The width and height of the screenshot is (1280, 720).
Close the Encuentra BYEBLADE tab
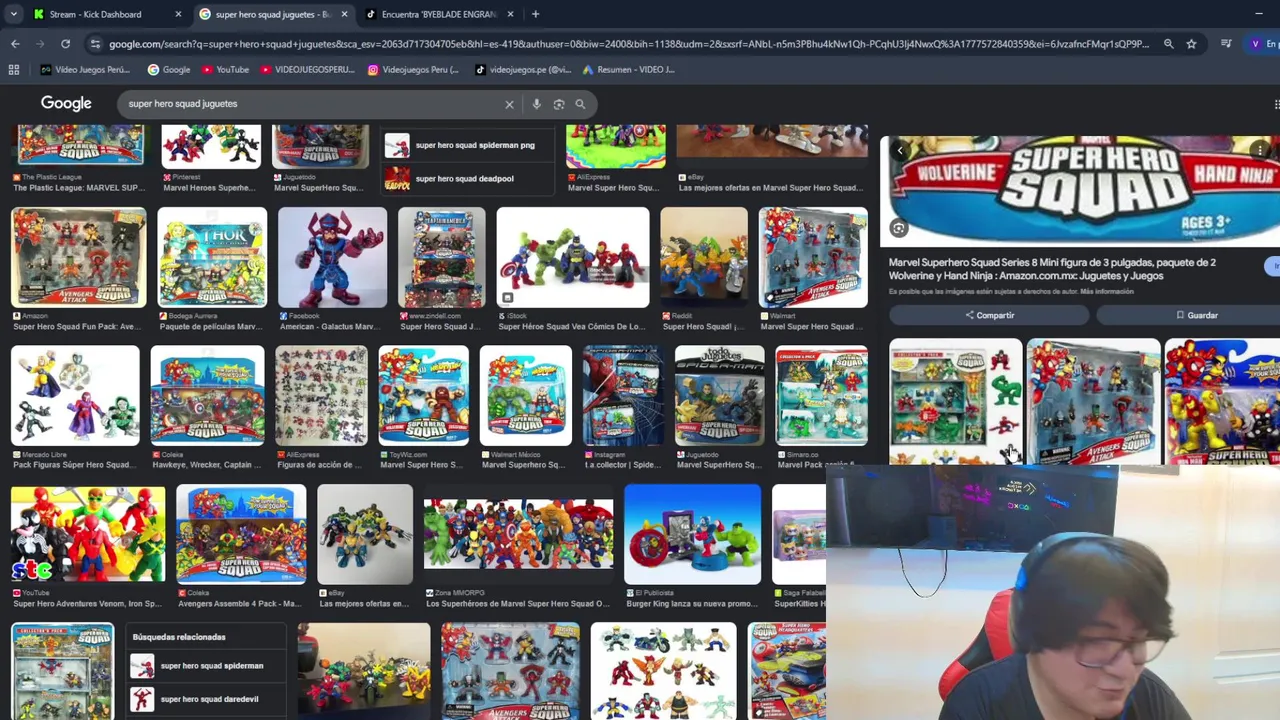point(510,14)
